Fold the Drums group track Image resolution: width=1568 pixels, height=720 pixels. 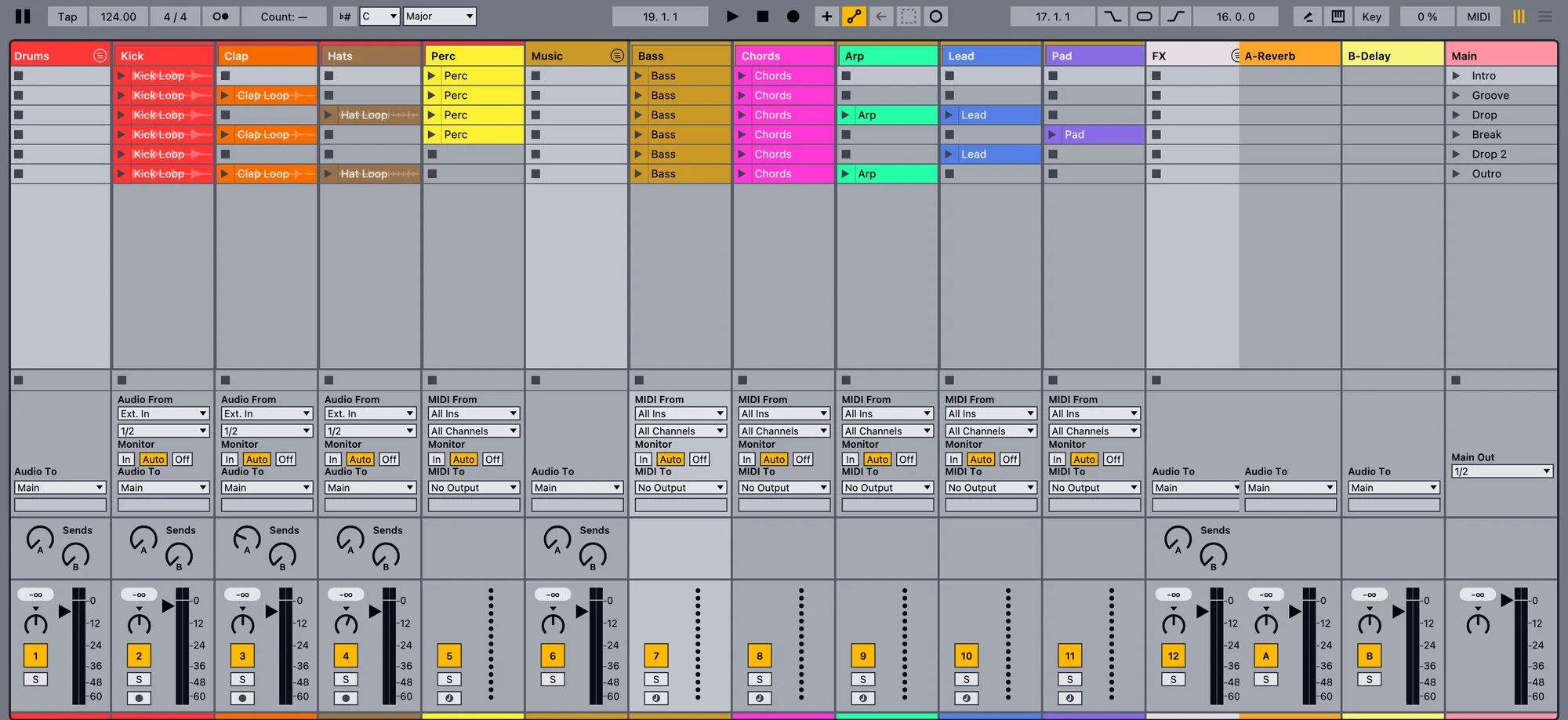point(100,56)
